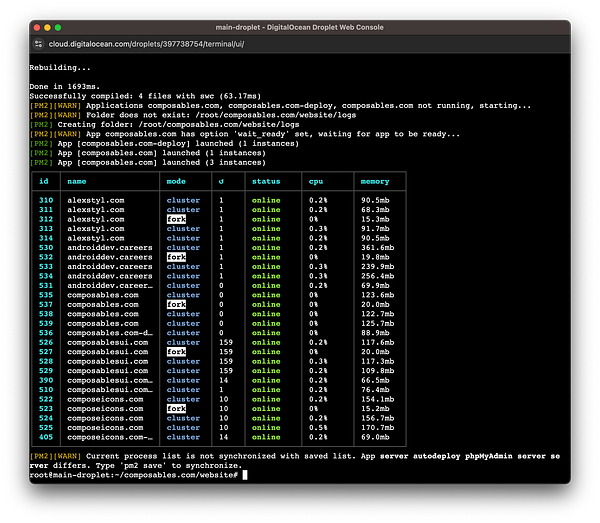The width and height of the screenshot is (600, 523).
Task: Click the restart count column icon
Action: click(x=219, y=181)
